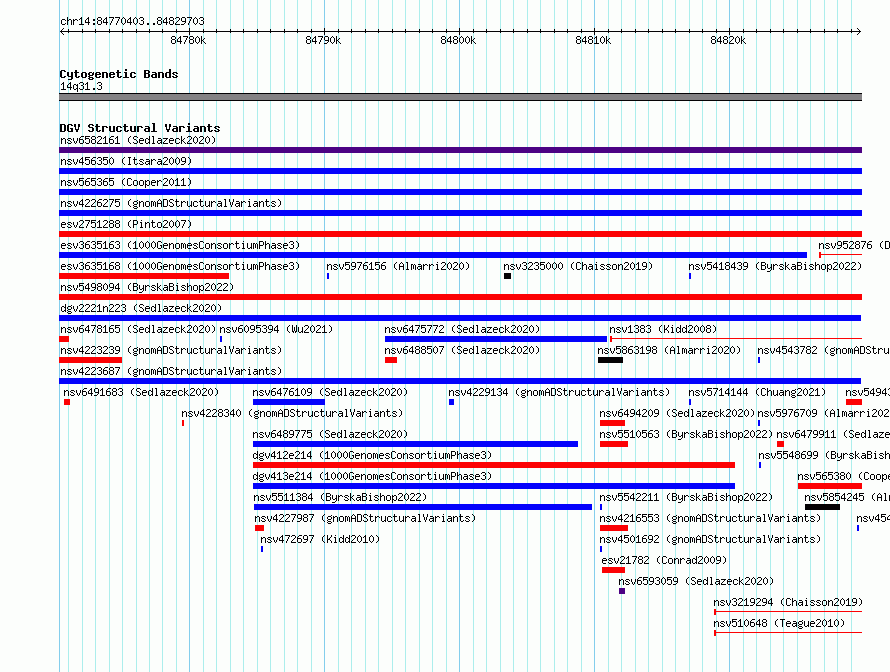Click the nsv5976156 (Almarri2020) label
The width and height of the screenshot is (890, 672).
pos(398,266)
